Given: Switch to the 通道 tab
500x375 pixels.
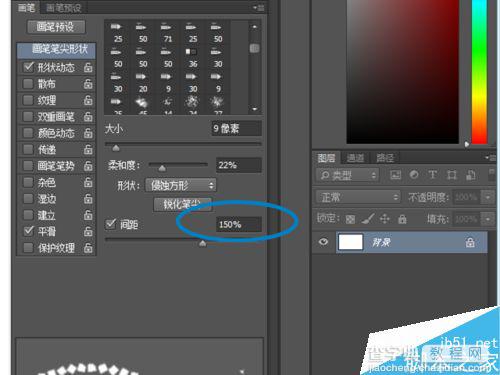Looking at the screenshot, I should [355, 158].
